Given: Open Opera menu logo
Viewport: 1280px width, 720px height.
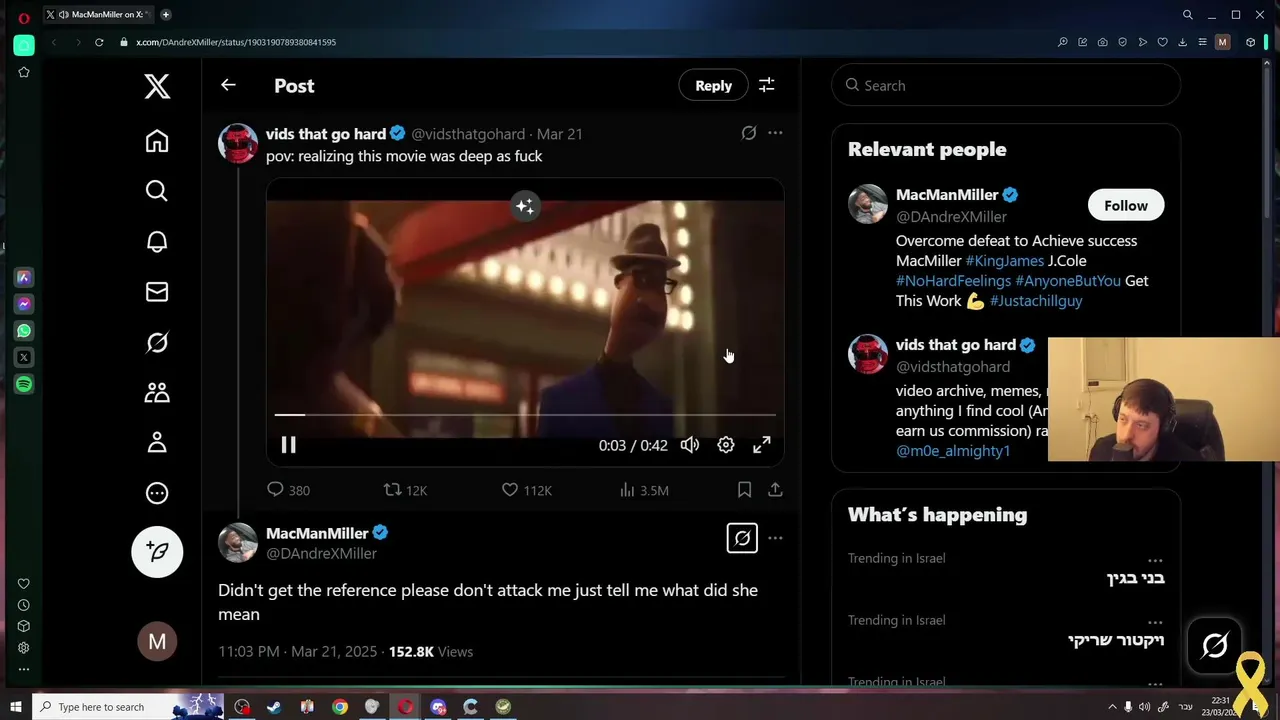Looking at the screenshot, I should tap(24, 17).
